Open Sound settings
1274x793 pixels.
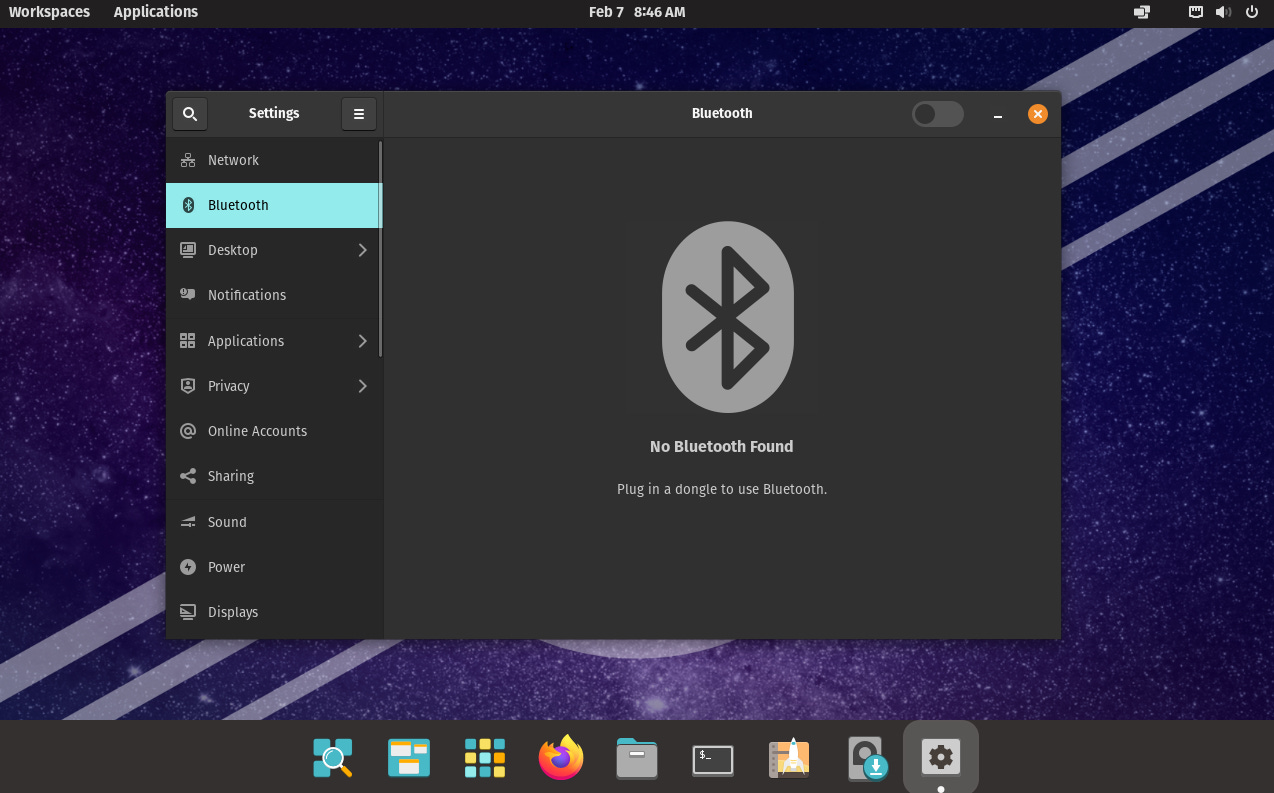pos(273,522)
